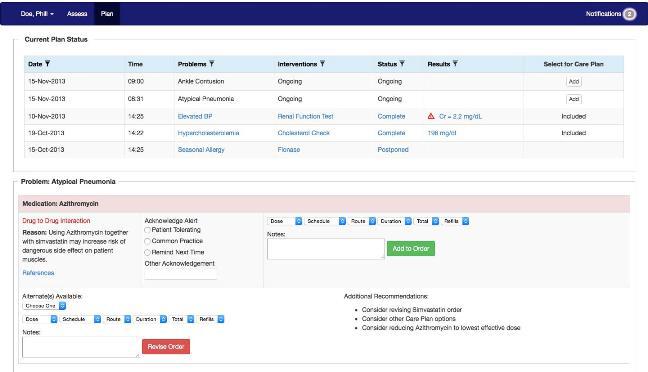Image resolution: width=648 pixels, height=372 pixels.
Task: Click Complete status in Elevated BP row
Action: point(391,117)
